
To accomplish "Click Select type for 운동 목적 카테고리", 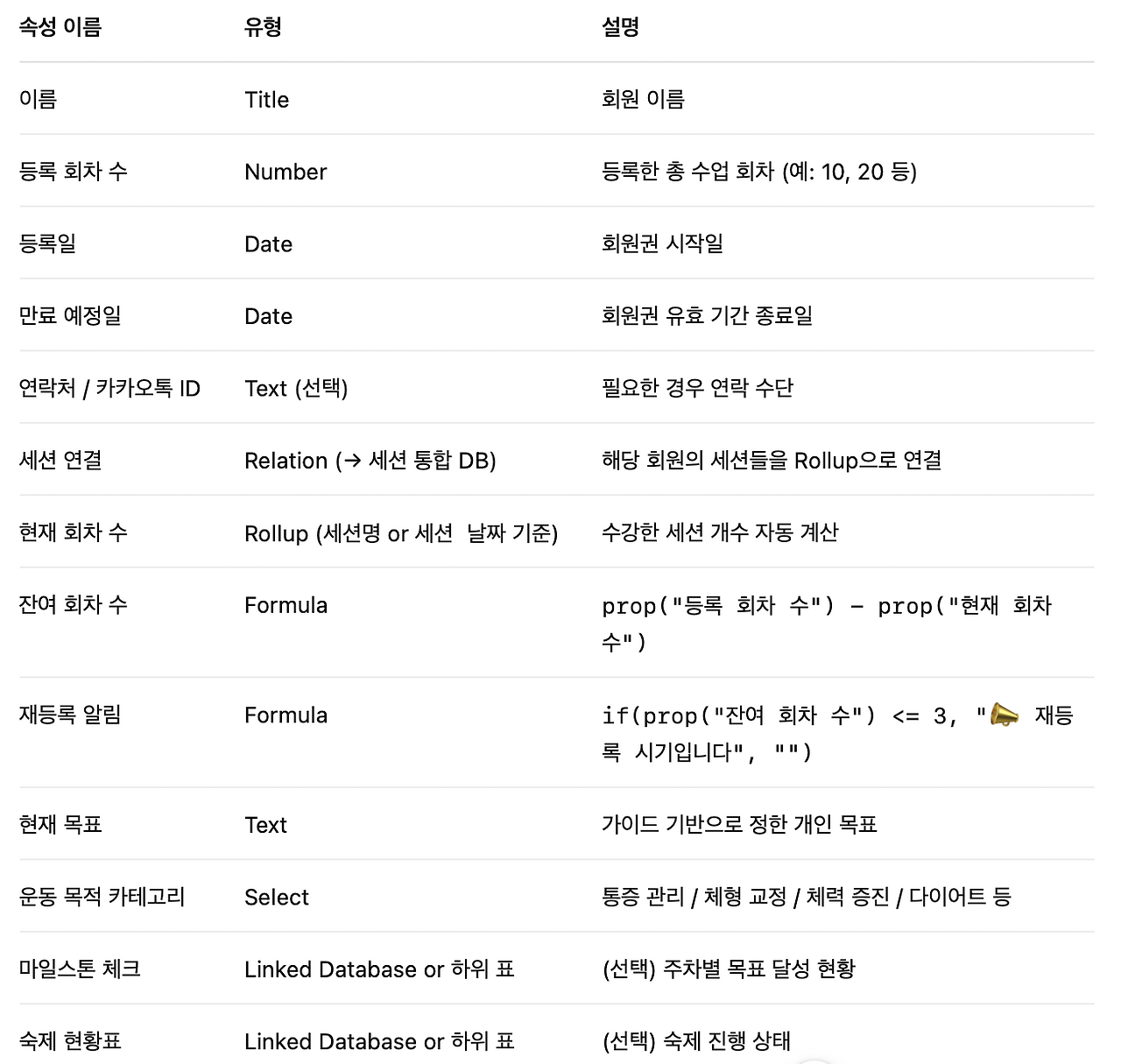I will [x=277, y=897].
